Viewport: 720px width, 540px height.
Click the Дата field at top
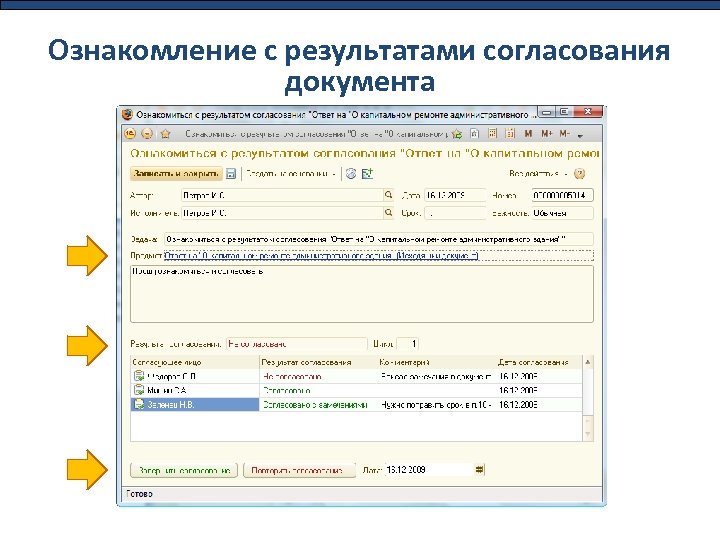[x=455, y=195]
